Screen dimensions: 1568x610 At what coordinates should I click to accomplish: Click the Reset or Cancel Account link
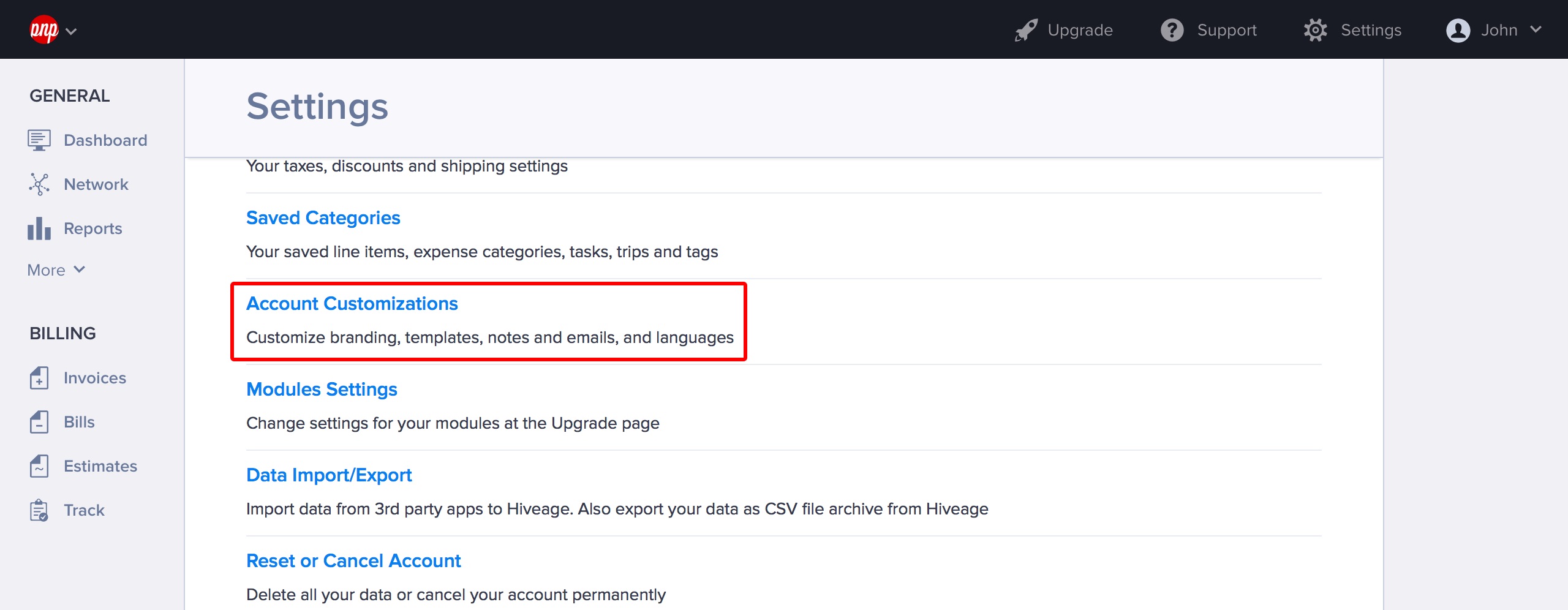click(353, 561)
